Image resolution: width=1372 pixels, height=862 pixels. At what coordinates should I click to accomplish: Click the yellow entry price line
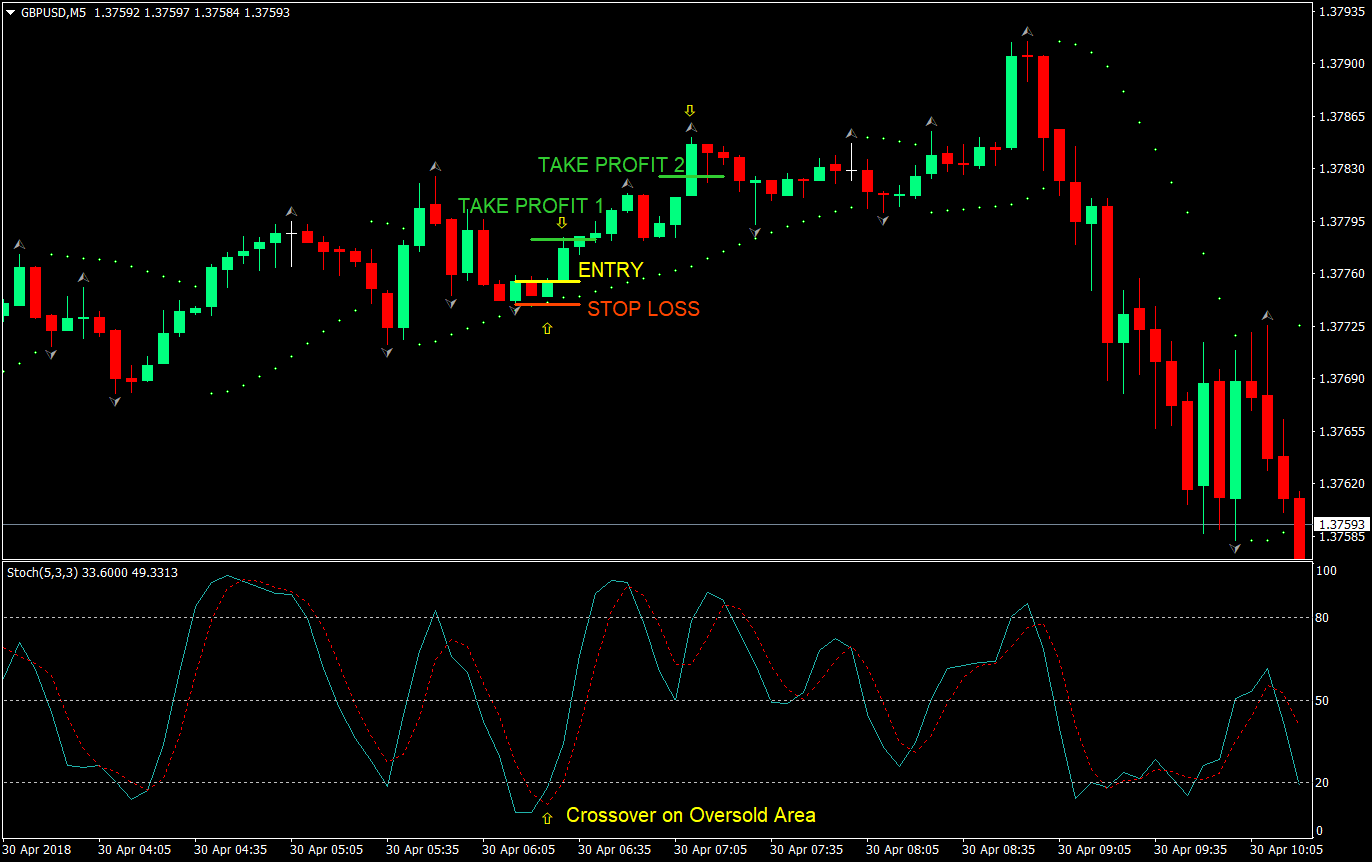[547, 282]
